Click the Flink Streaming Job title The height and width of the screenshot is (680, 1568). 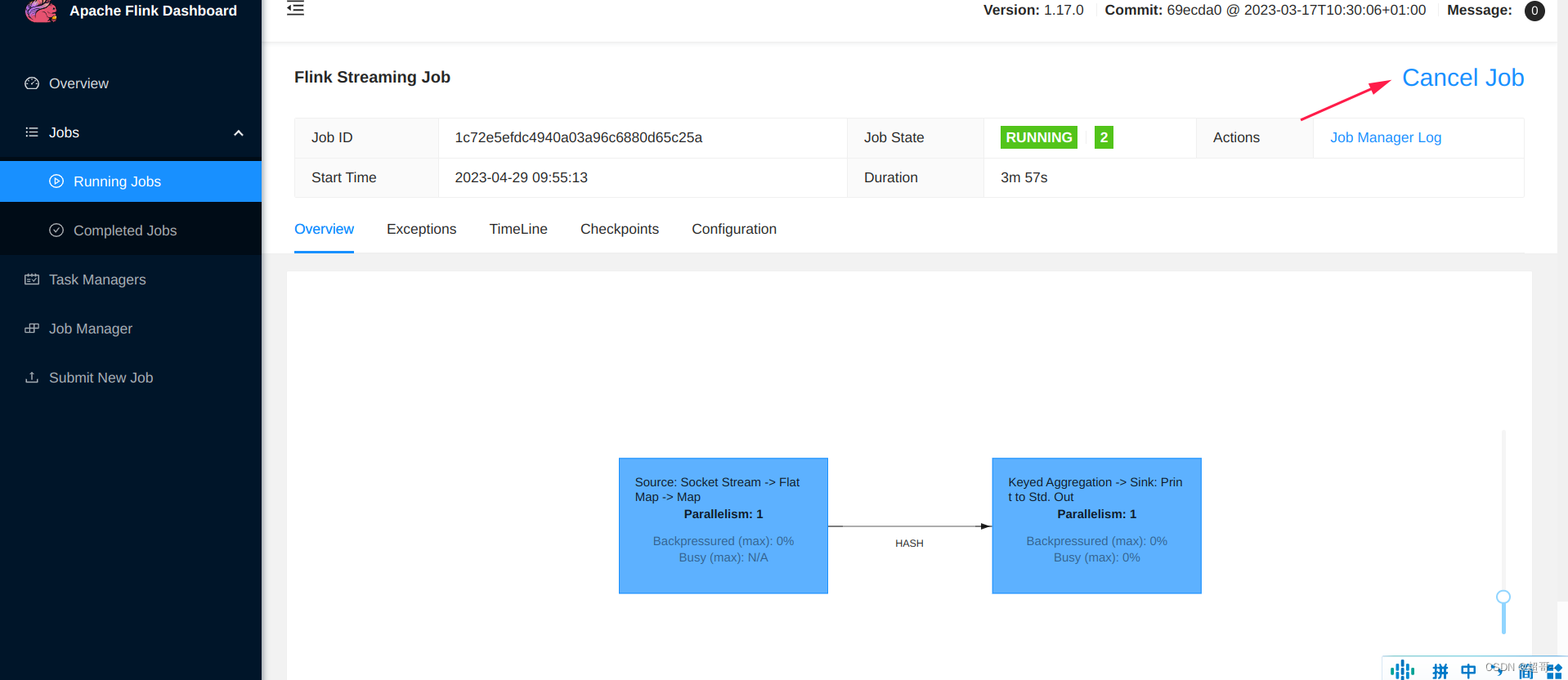(372, 77)
